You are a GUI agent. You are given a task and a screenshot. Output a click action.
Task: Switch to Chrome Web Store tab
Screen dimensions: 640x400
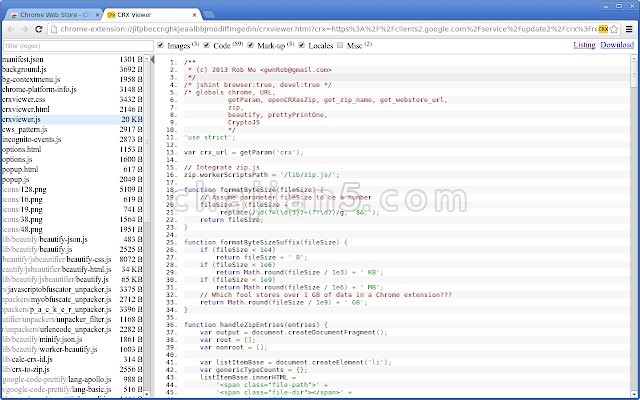tap(54, 15)
